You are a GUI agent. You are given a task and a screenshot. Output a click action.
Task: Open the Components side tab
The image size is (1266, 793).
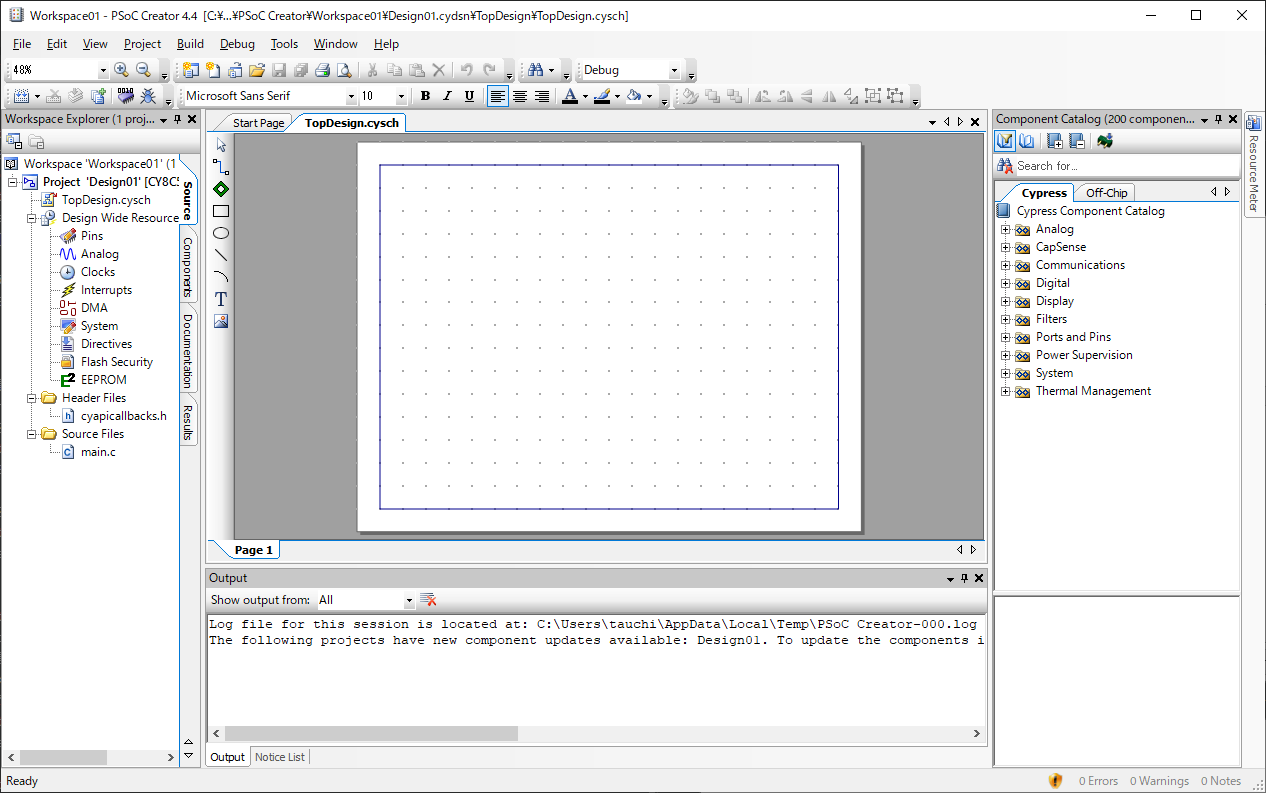pyautogui.click(x=188, y=267)
